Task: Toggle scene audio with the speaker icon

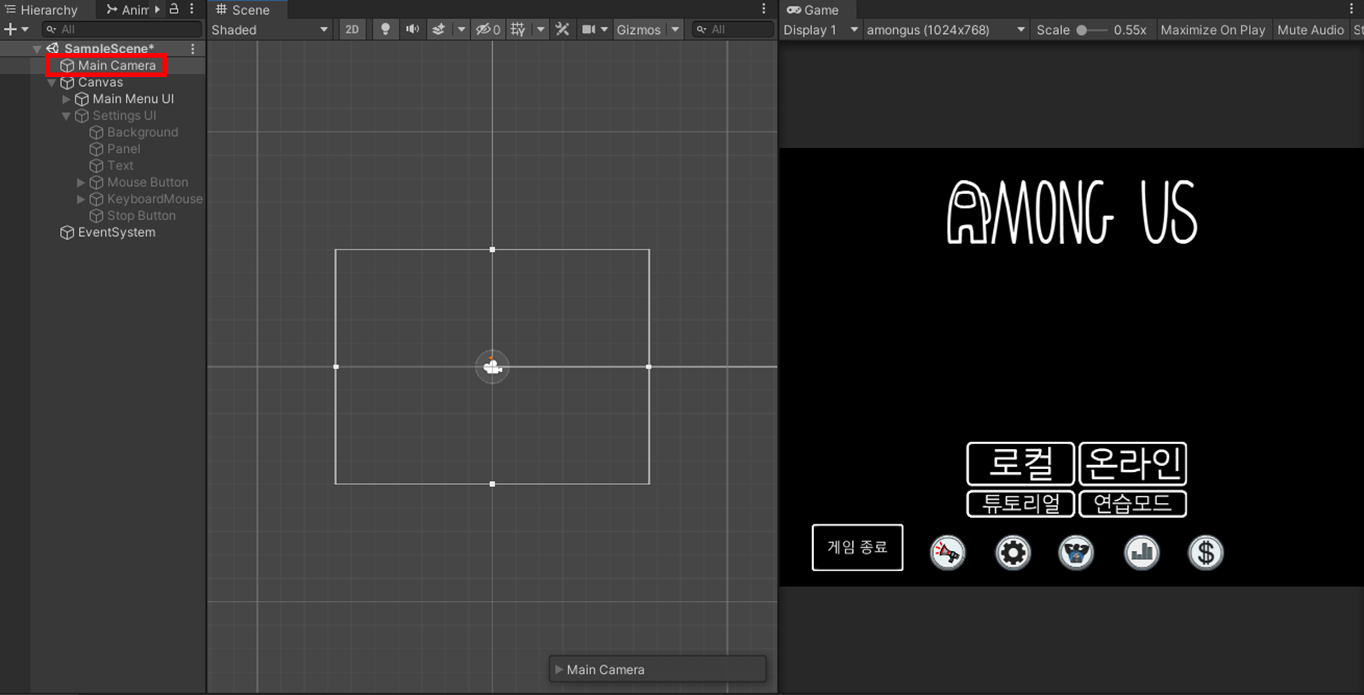Action: coord(412,30)
